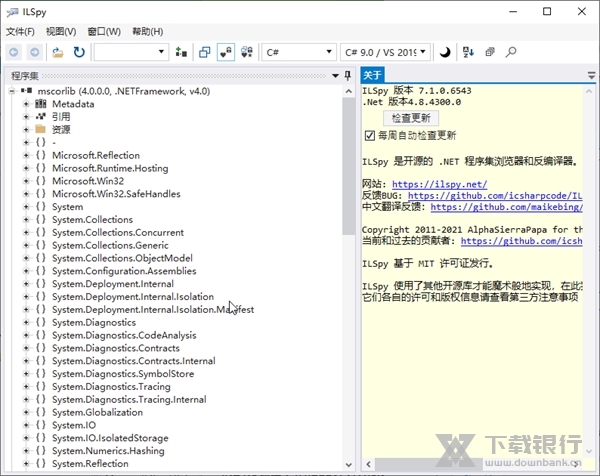
Task: Click the manage assembly lists icon
Action: [181, 52]
